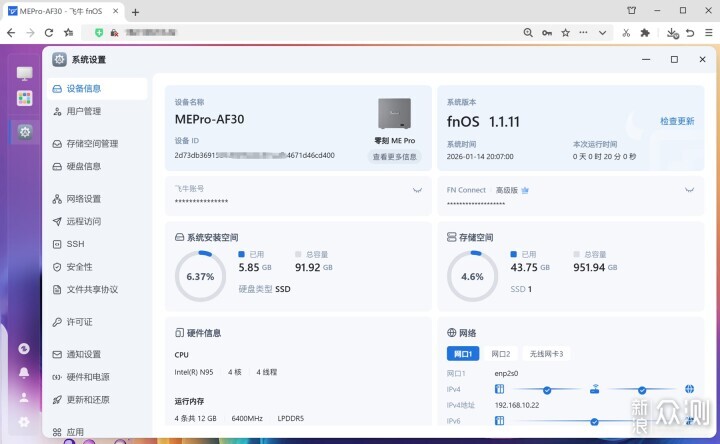Click the green shield security icon

pyautogui.click(x=99, y=33)
